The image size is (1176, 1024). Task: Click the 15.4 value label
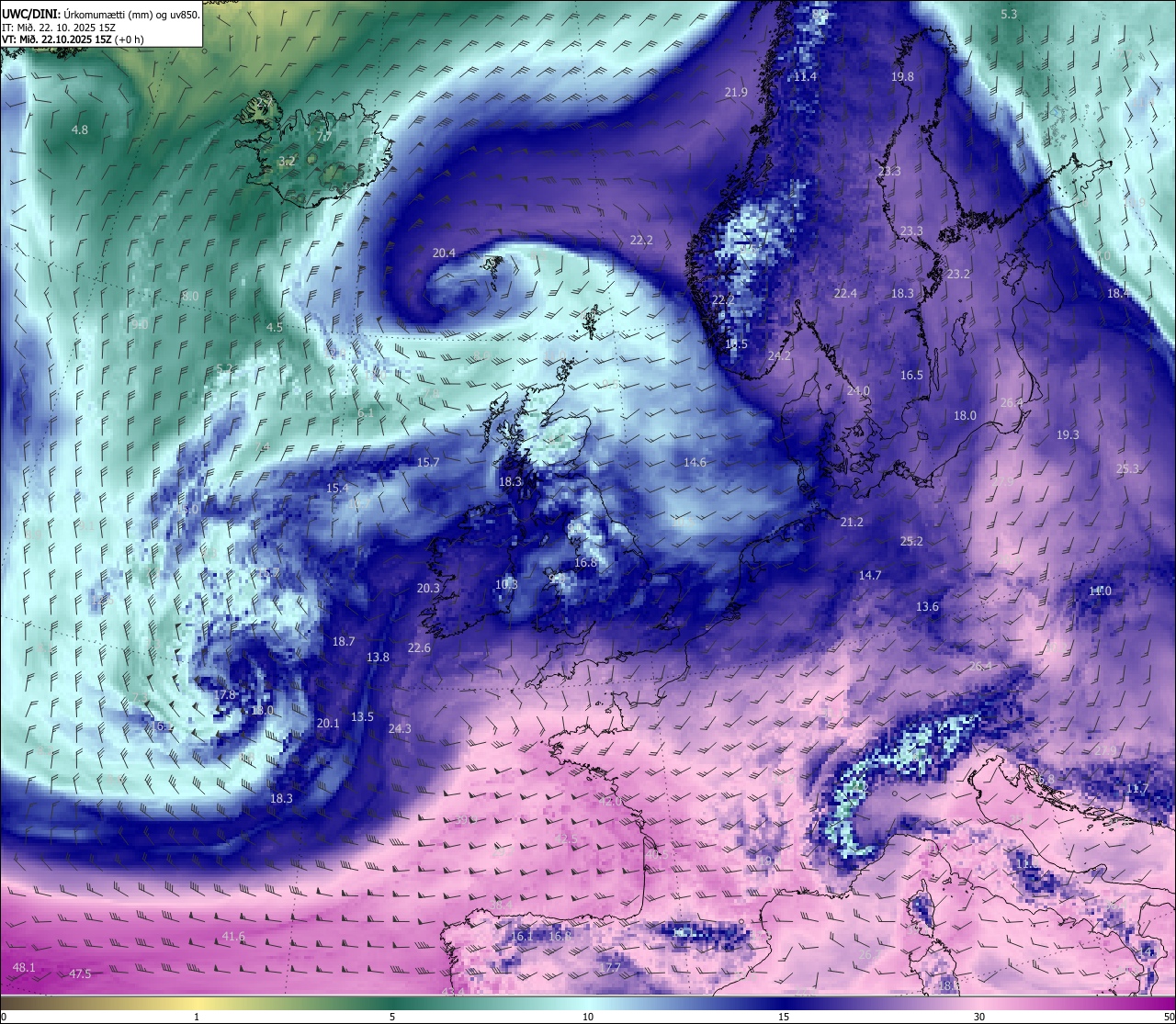(x=337, y=489)
